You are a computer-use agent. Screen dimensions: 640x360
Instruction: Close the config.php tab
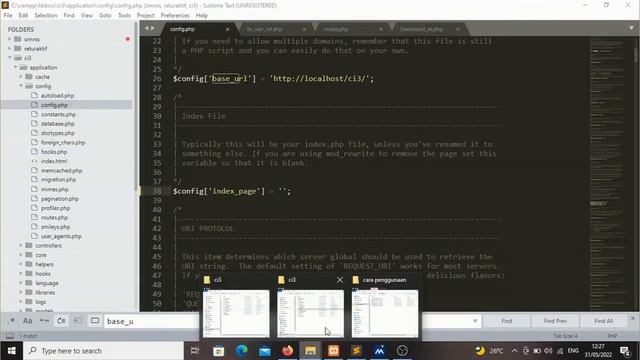(x=227, y=29)
